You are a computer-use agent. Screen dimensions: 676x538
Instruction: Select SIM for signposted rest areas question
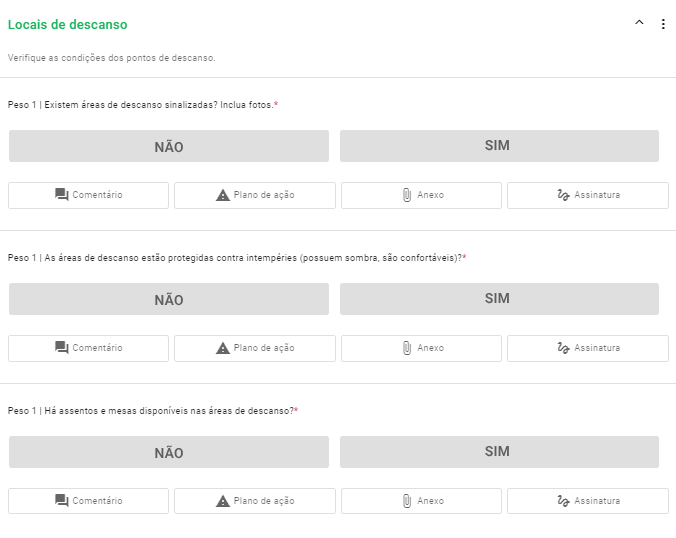(499, 146)
